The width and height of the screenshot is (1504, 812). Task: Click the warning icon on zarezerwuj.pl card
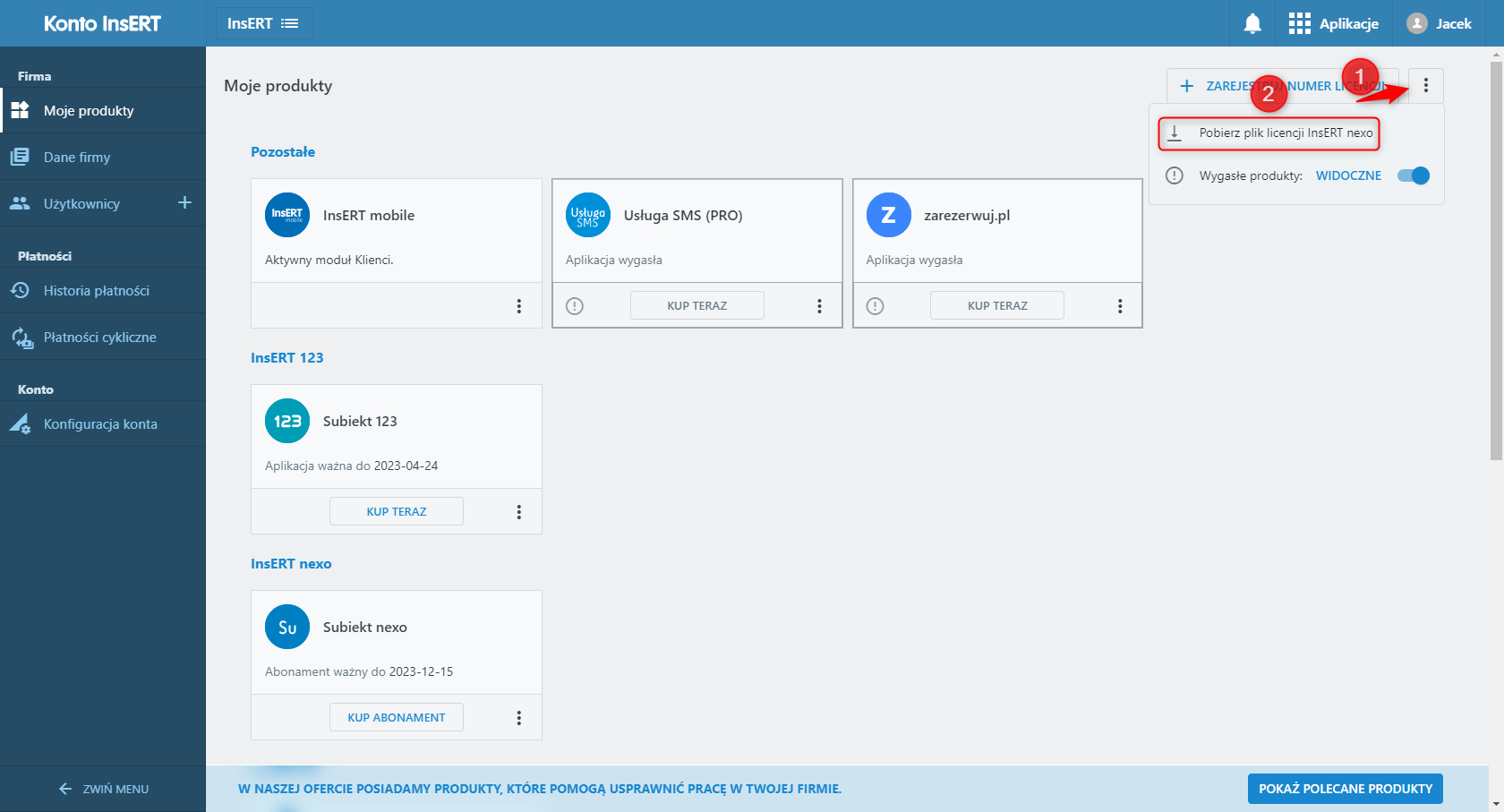tap(876, 306)
